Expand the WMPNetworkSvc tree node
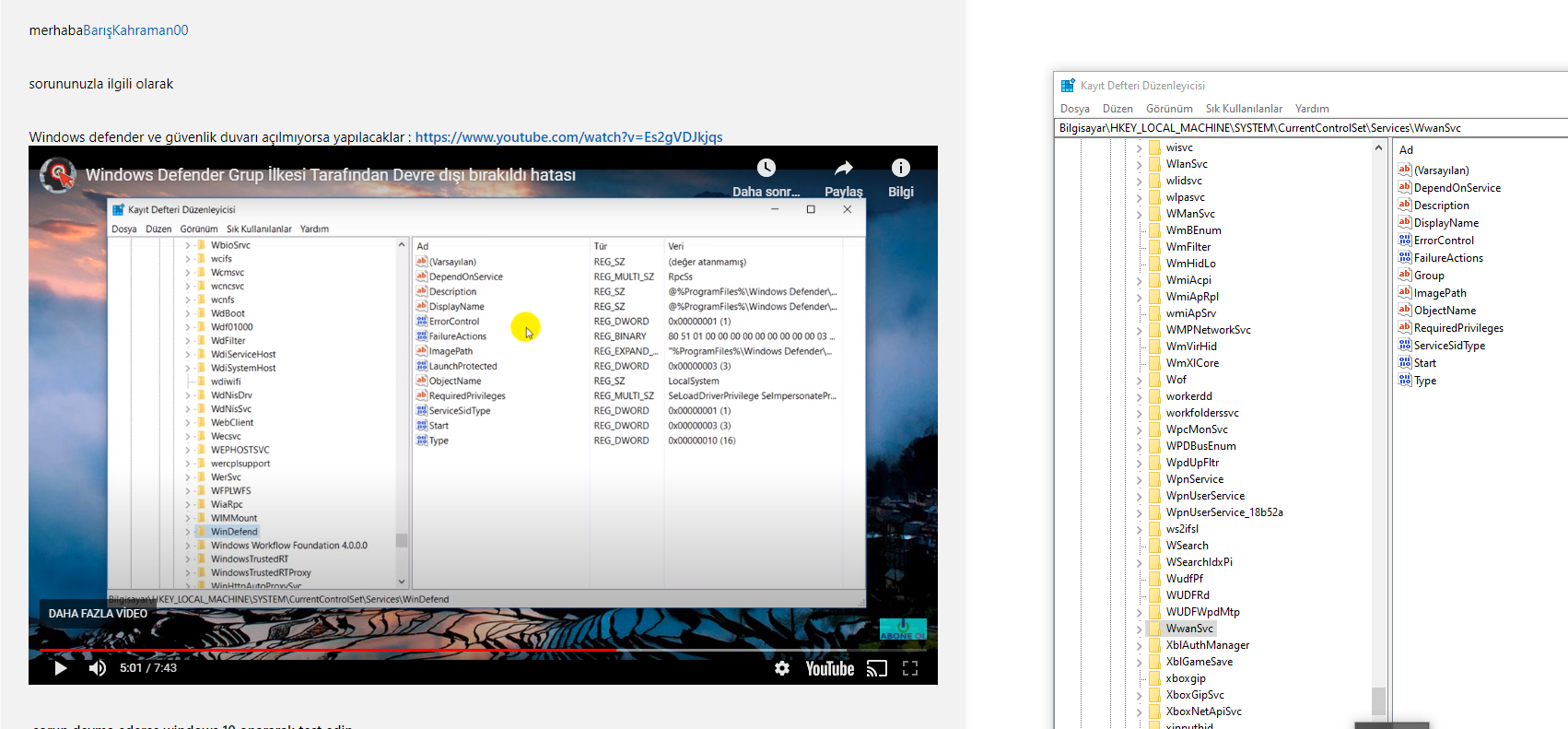The image size is (1568, 729). pos(1139,331)
